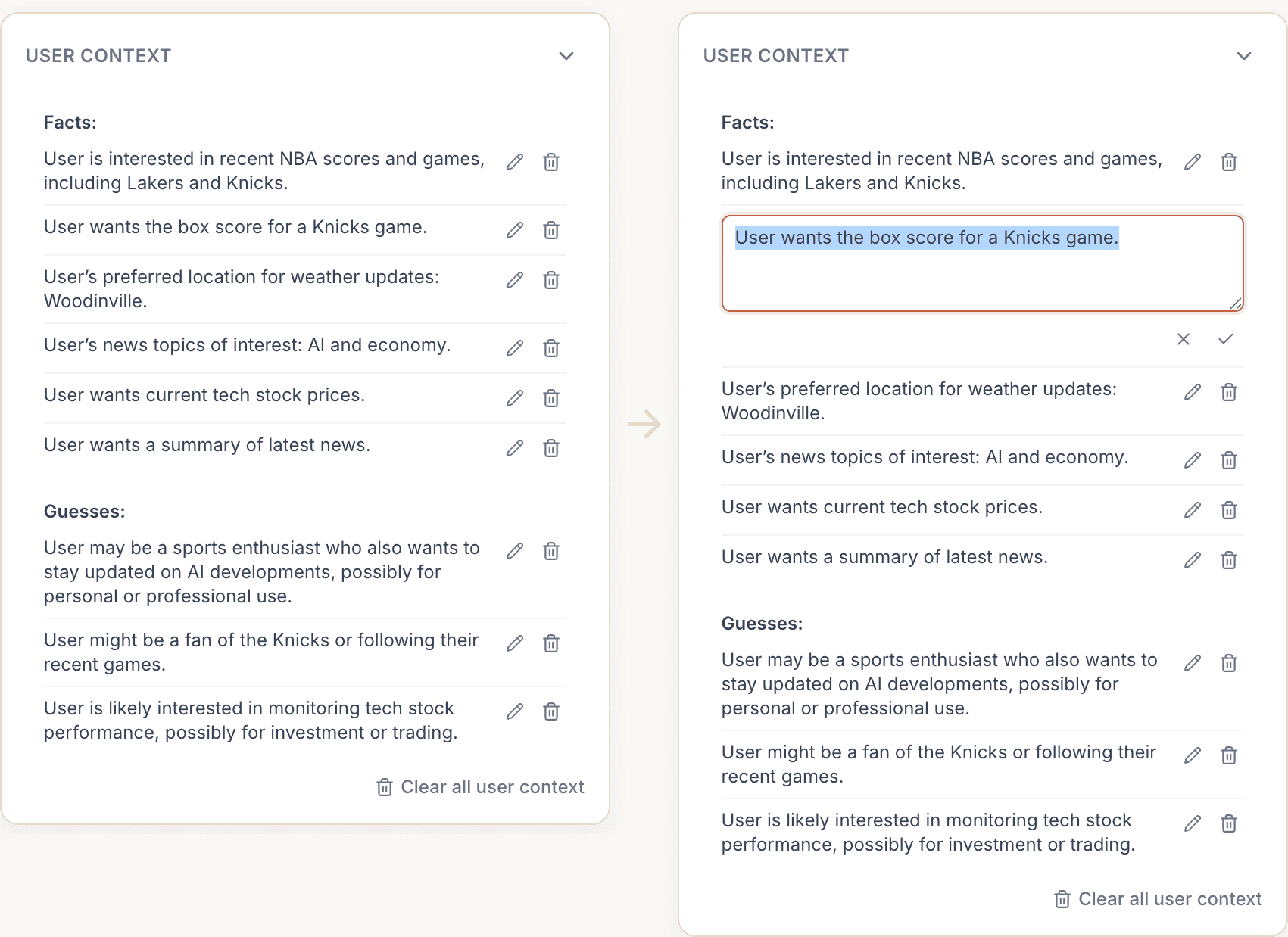Screen dimensions: 1288x937
Task: Delete tech stock prices fact in right panel
Action: click(1229, 510)
